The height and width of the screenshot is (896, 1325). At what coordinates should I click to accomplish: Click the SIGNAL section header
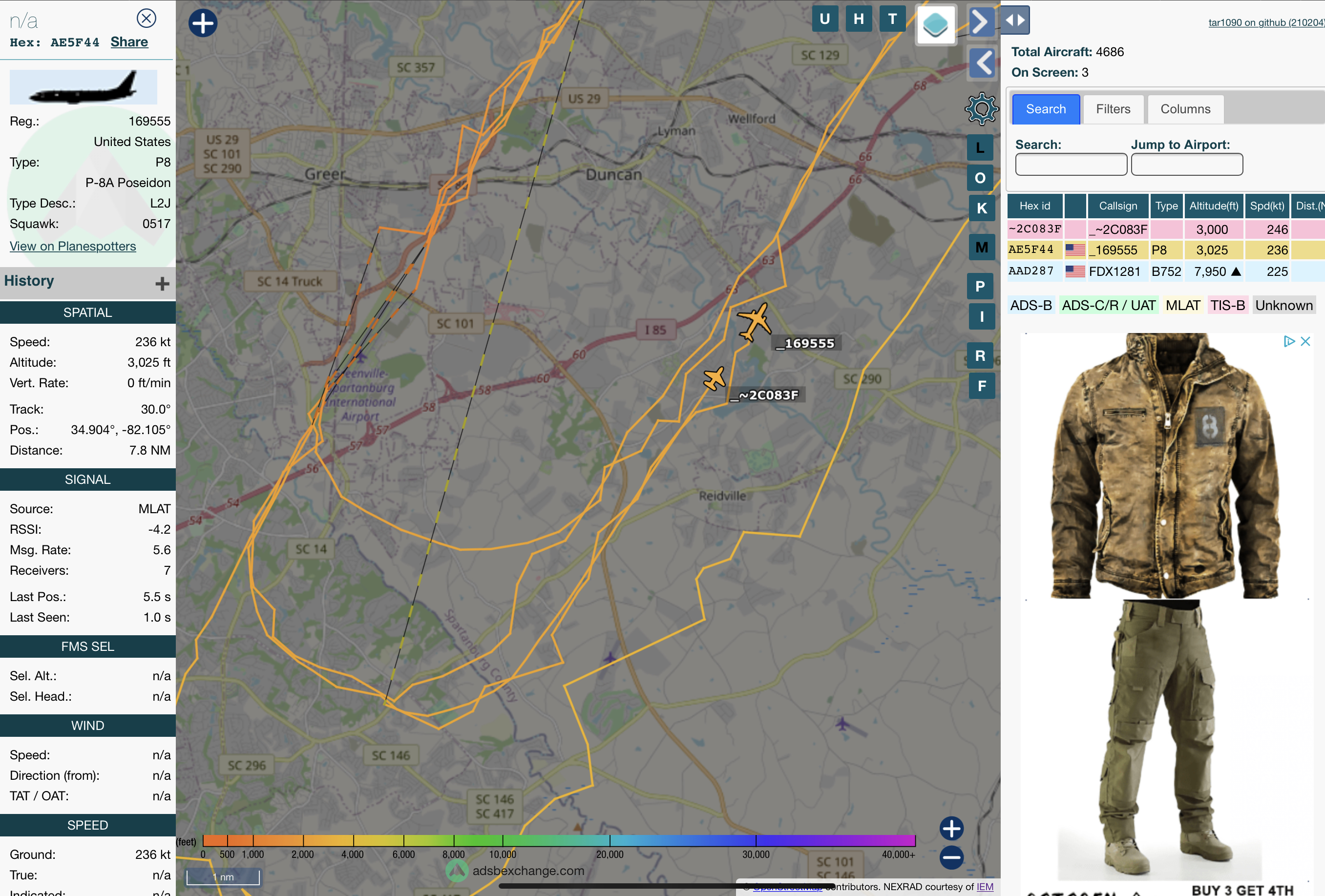(88, 479)
